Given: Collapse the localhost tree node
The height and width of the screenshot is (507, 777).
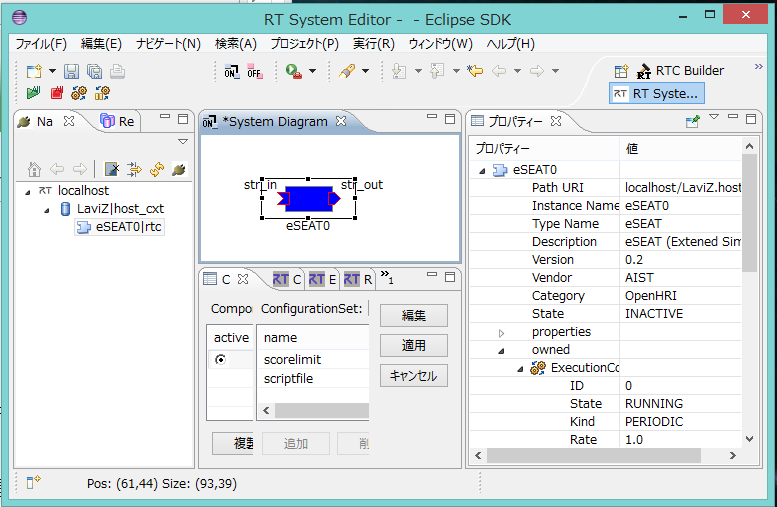Looking at the screenshot, I should click(x=28, y=192).
